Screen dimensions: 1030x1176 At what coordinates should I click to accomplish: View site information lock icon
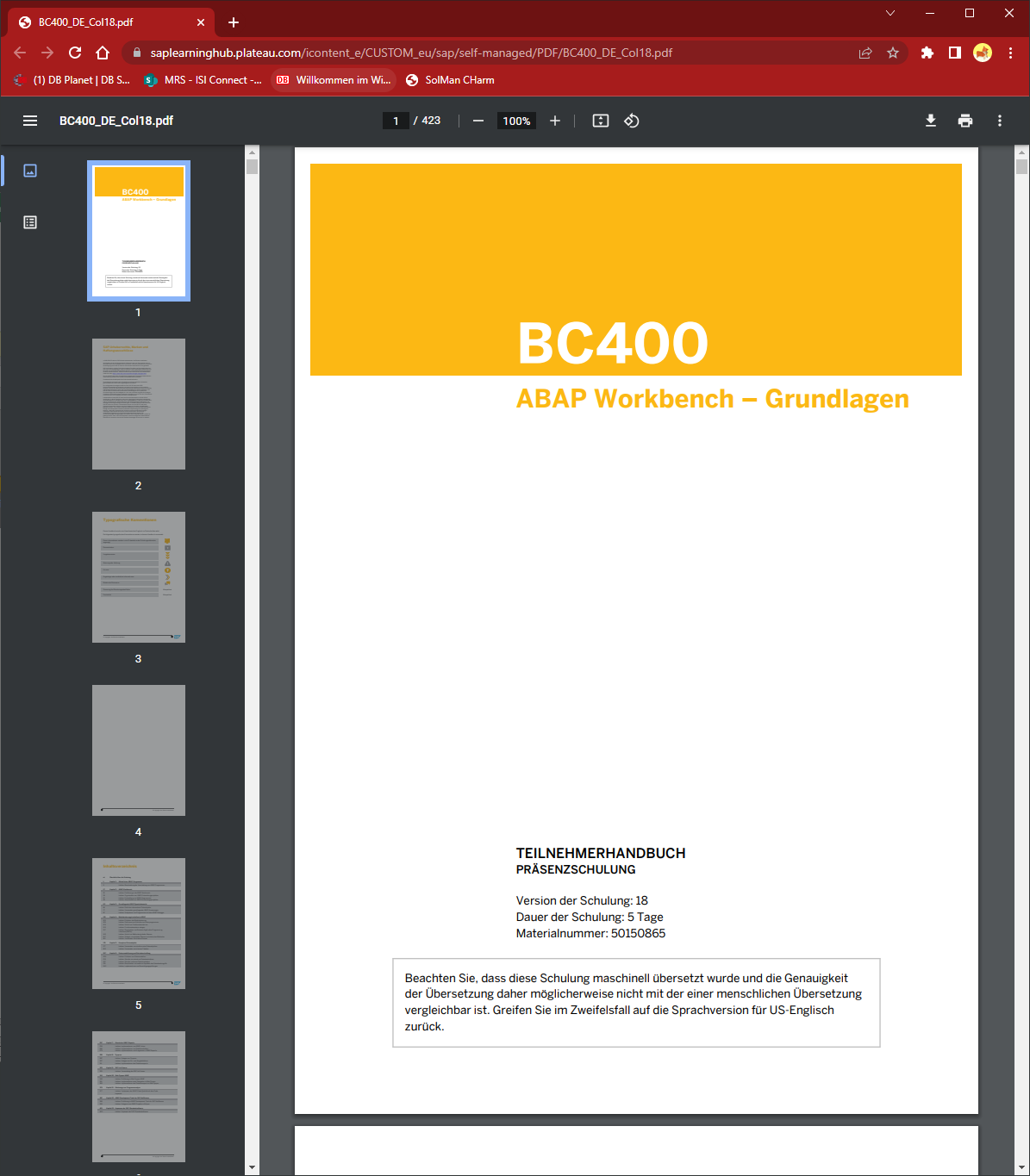[136, 53]
